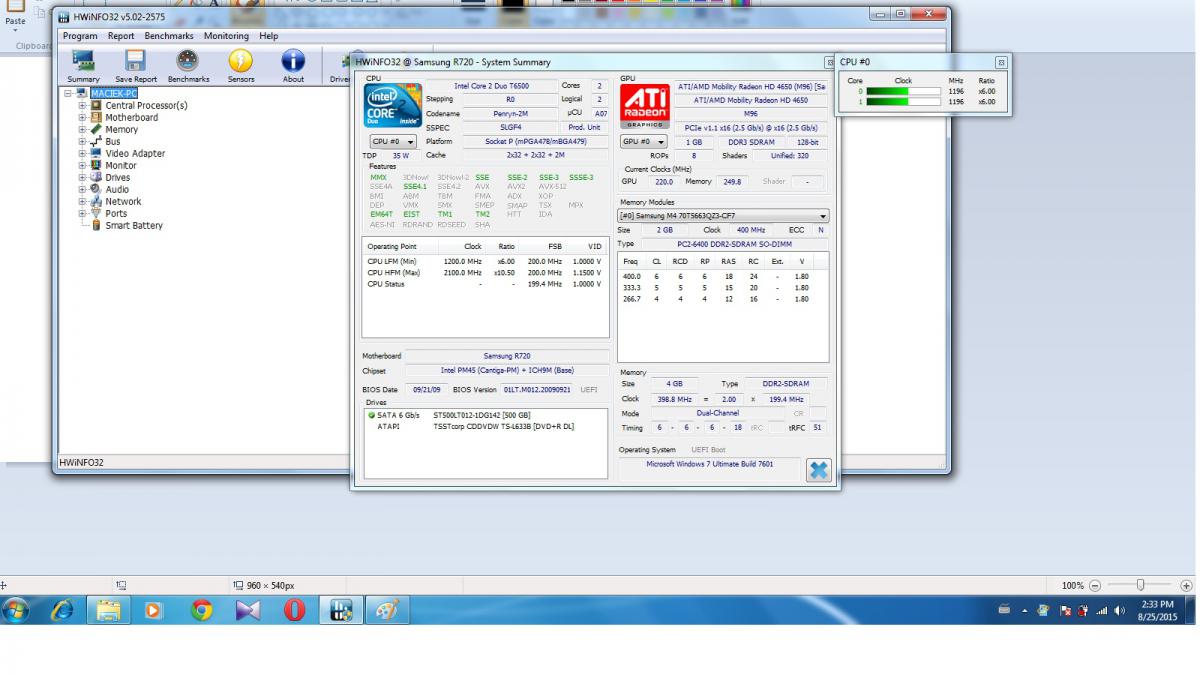Collapse the MACIEK-PC tree node
Screen dimensions: 1200x675
point(69,94)
